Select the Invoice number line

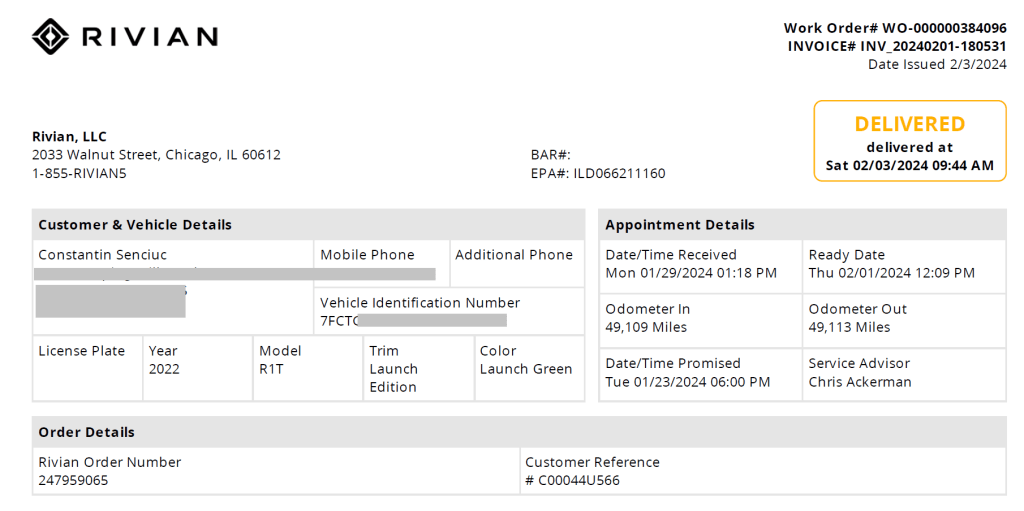pyautogui.click(x=897, y=46)
